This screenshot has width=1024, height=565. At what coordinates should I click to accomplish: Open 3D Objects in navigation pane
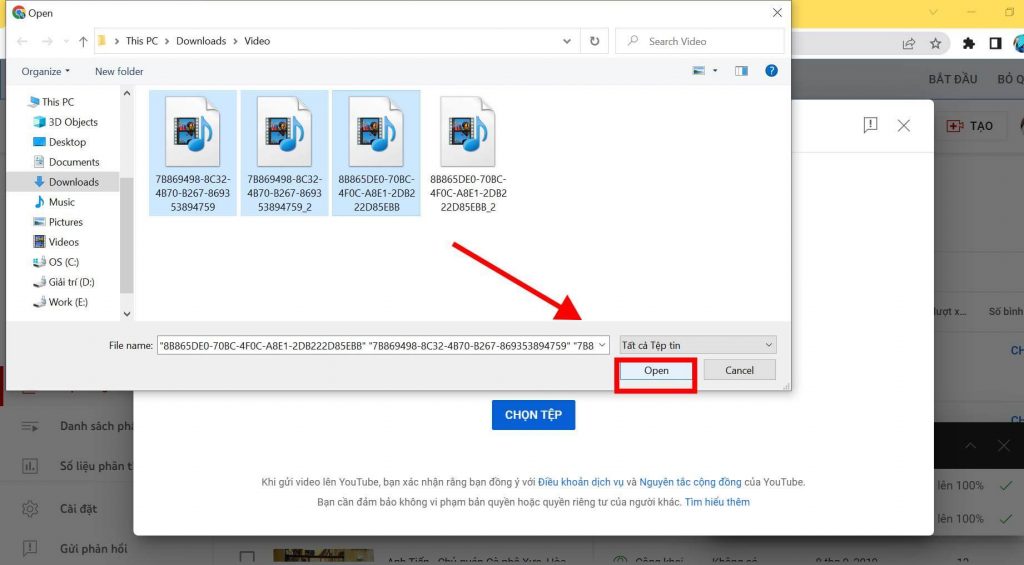tap(65, 121)
